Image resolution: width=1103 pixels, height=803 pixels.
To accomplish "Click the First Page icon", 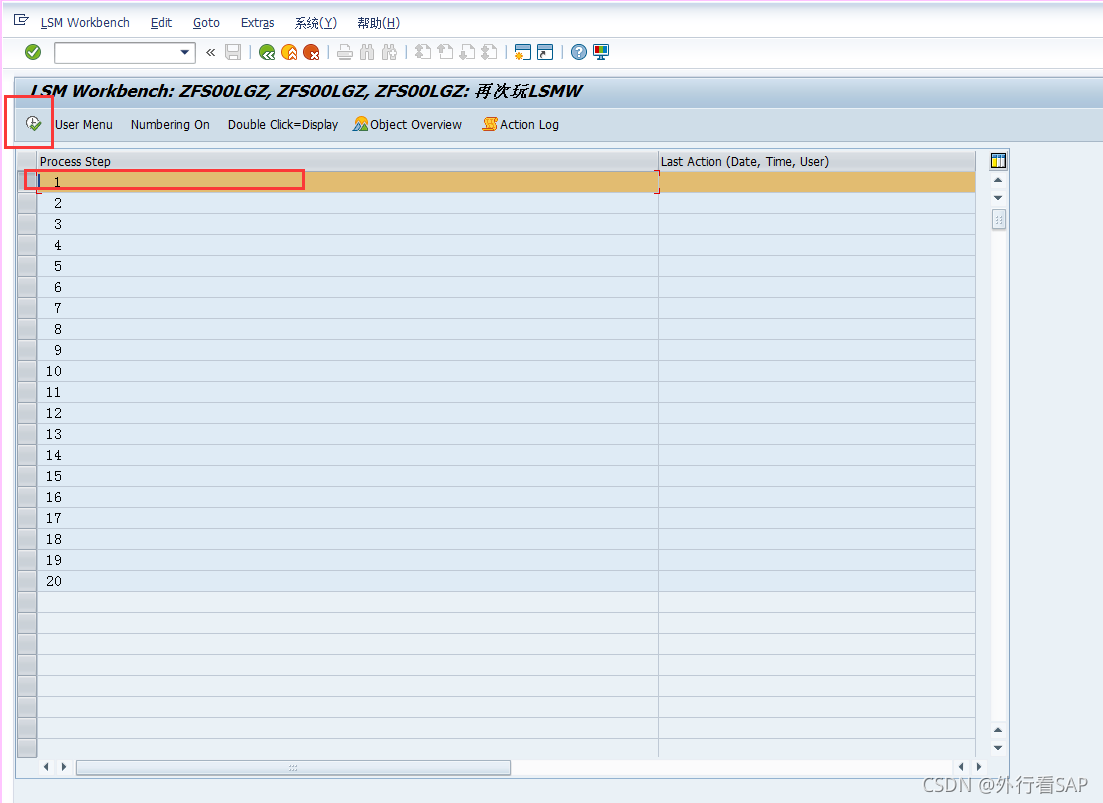I will pyautogui.click(x=423, y=52).
